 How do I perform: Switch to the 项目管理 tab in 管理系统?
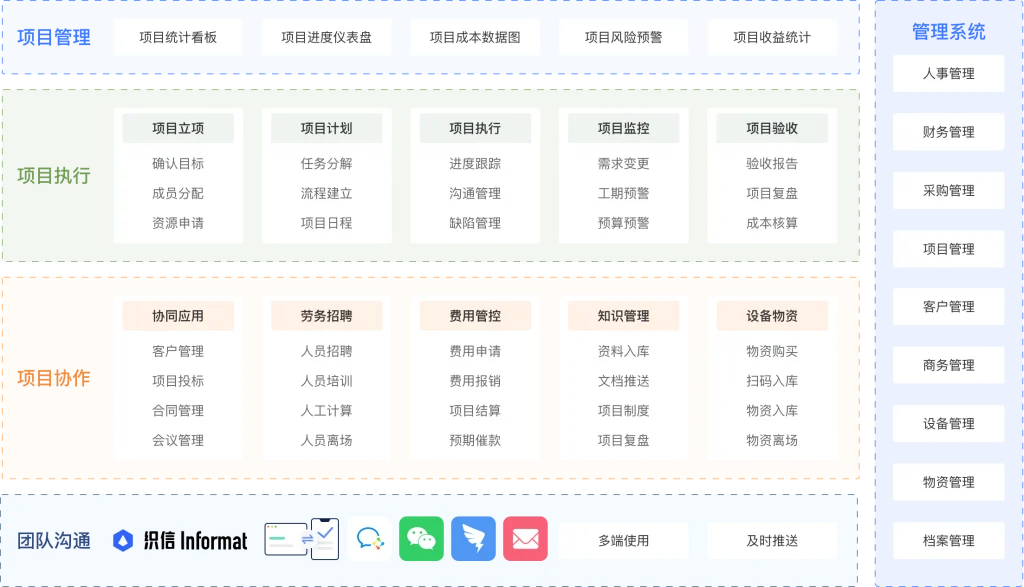948,248
